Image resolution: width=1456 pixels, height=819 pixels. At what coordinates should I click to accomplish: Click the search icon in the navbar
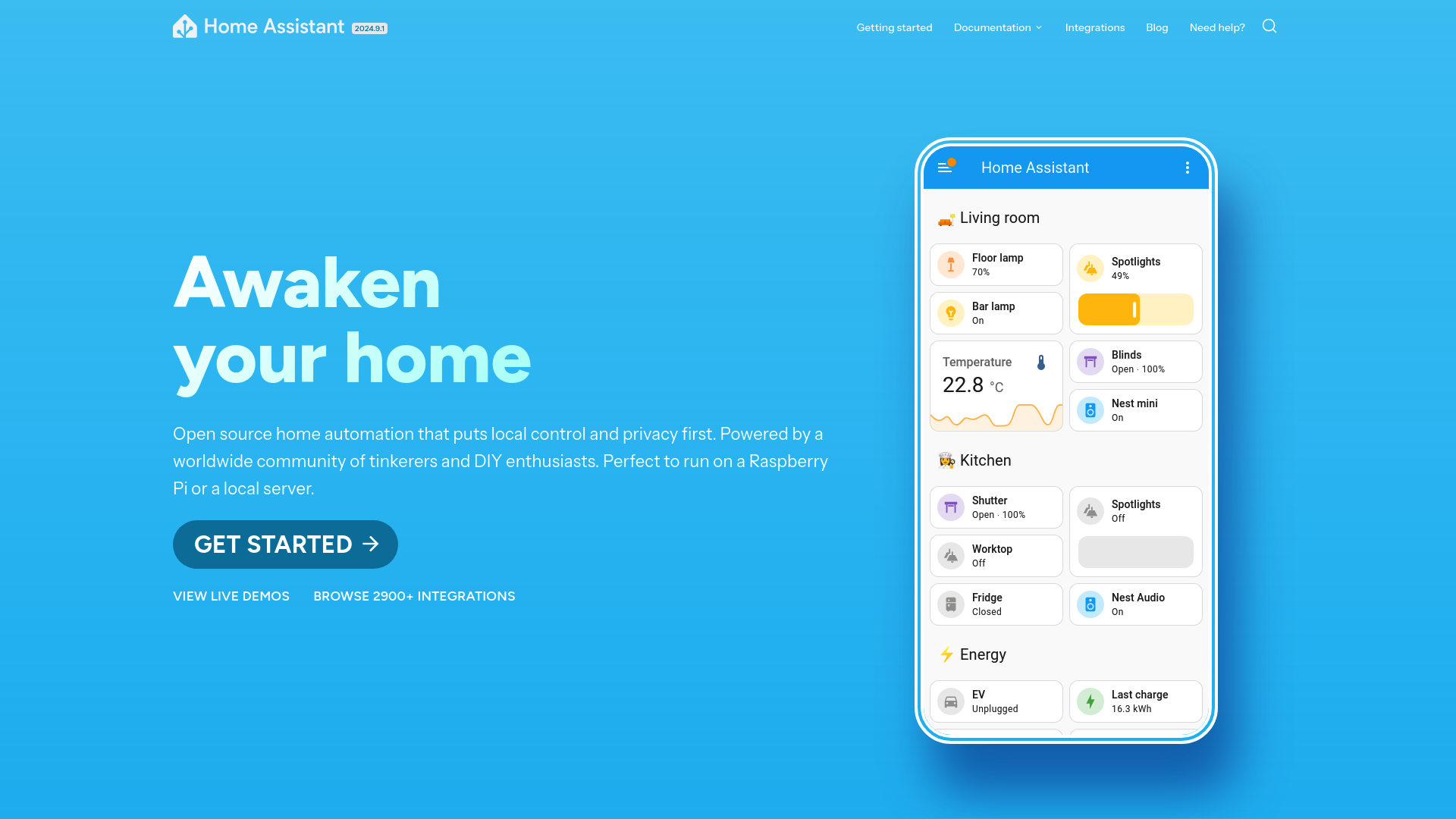pyautogui.click(x=1269, y=26)
